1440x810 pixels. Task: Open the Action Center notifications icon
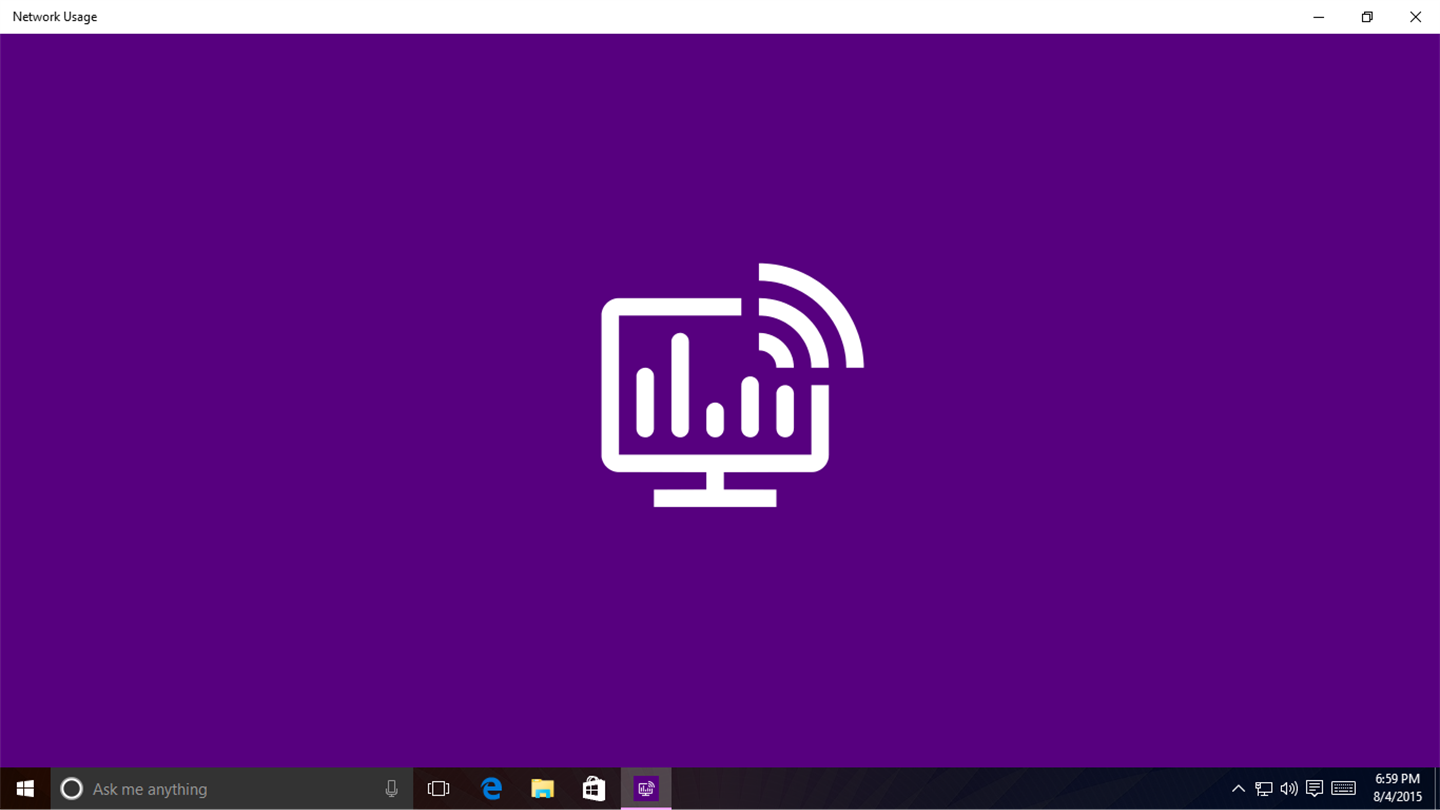tap(1315, 789)
